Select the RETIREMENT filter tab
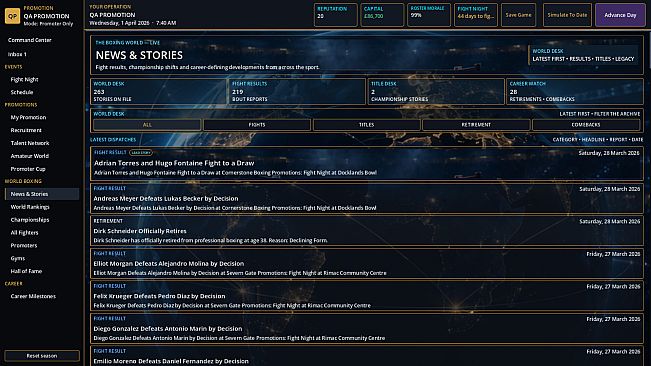The image size is (651, 366). point(476,124)
